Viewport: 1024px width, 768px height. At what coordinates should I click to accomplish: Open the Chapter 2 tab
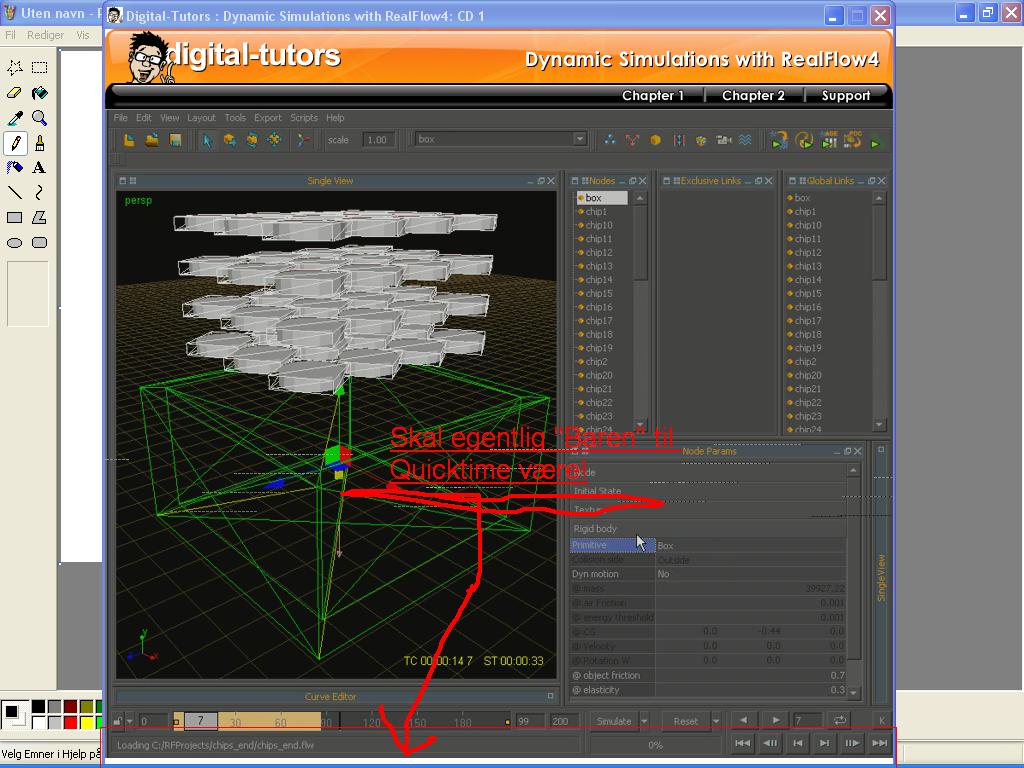tap(753, 95)
